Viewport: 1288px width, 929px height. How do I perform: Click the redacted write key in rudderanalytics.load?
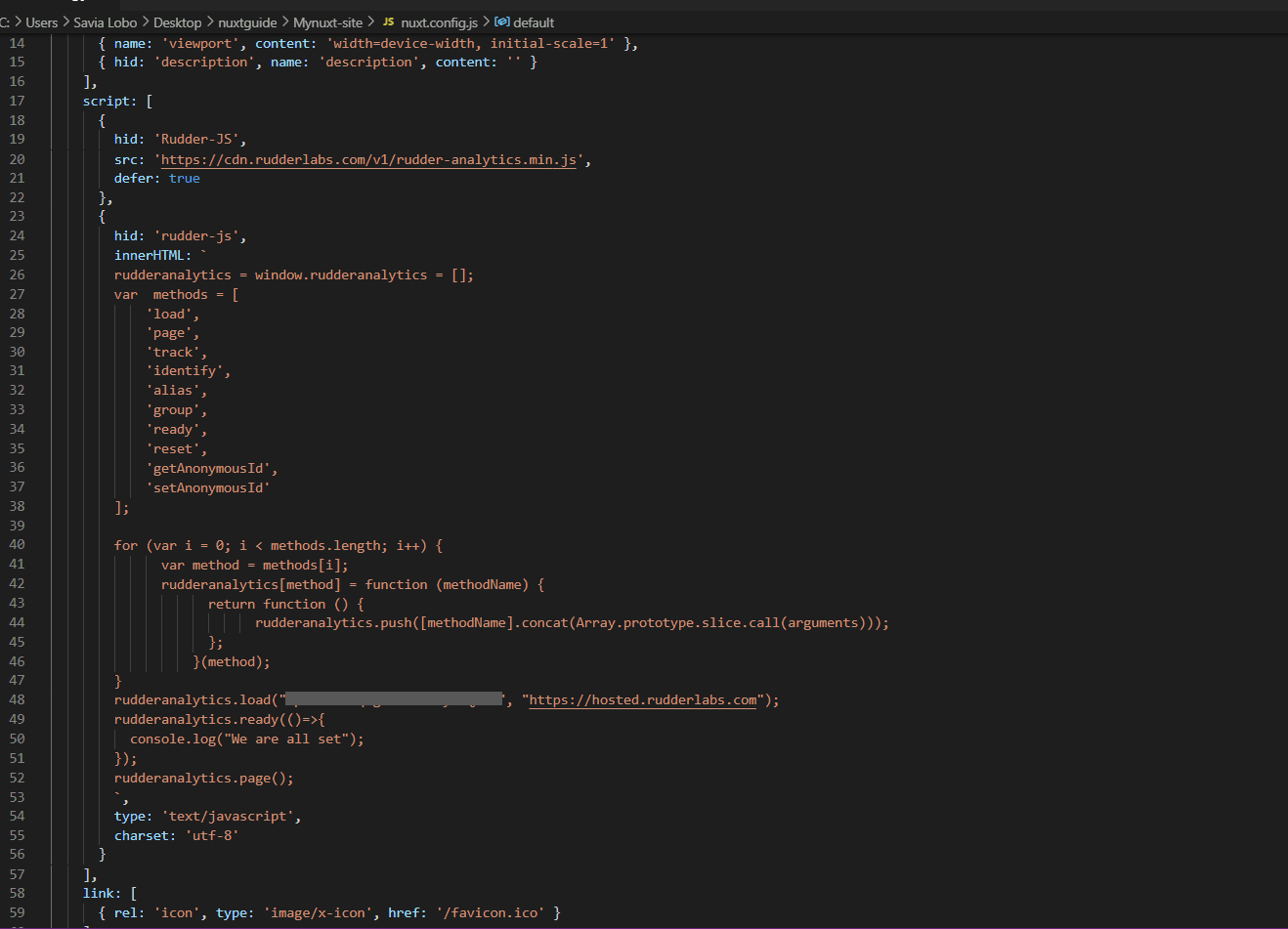pos(394,700)
